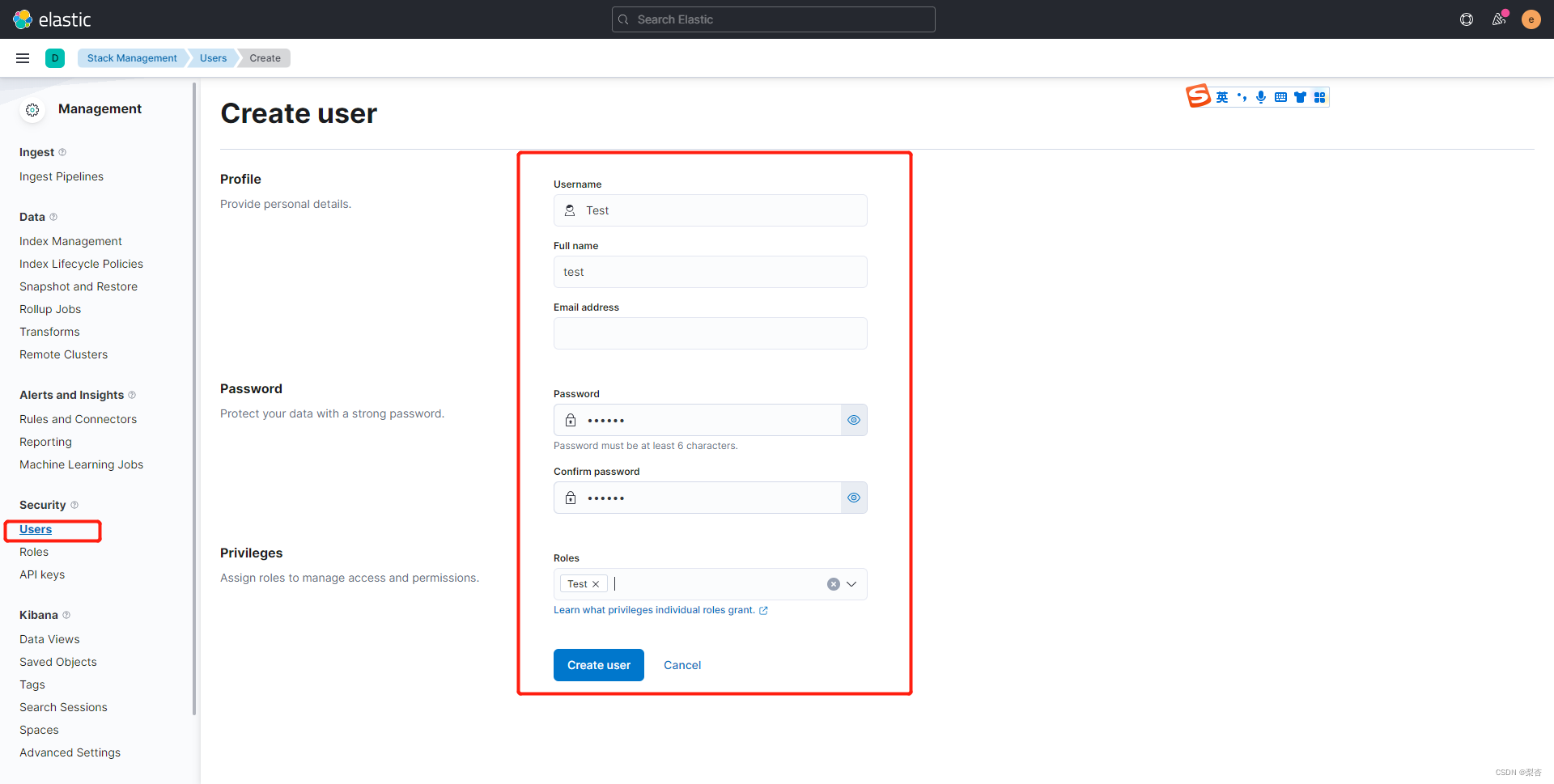The image size is (1554, 784).
Task: Open Reporting page
Action: (x=45, y=442)
